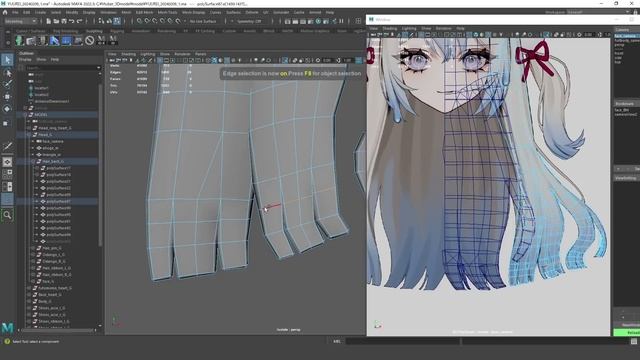The width and height of the screenshot is (640, 360).
Task: Activate the Paint Selection tool
Action: [x=7, y=84]
